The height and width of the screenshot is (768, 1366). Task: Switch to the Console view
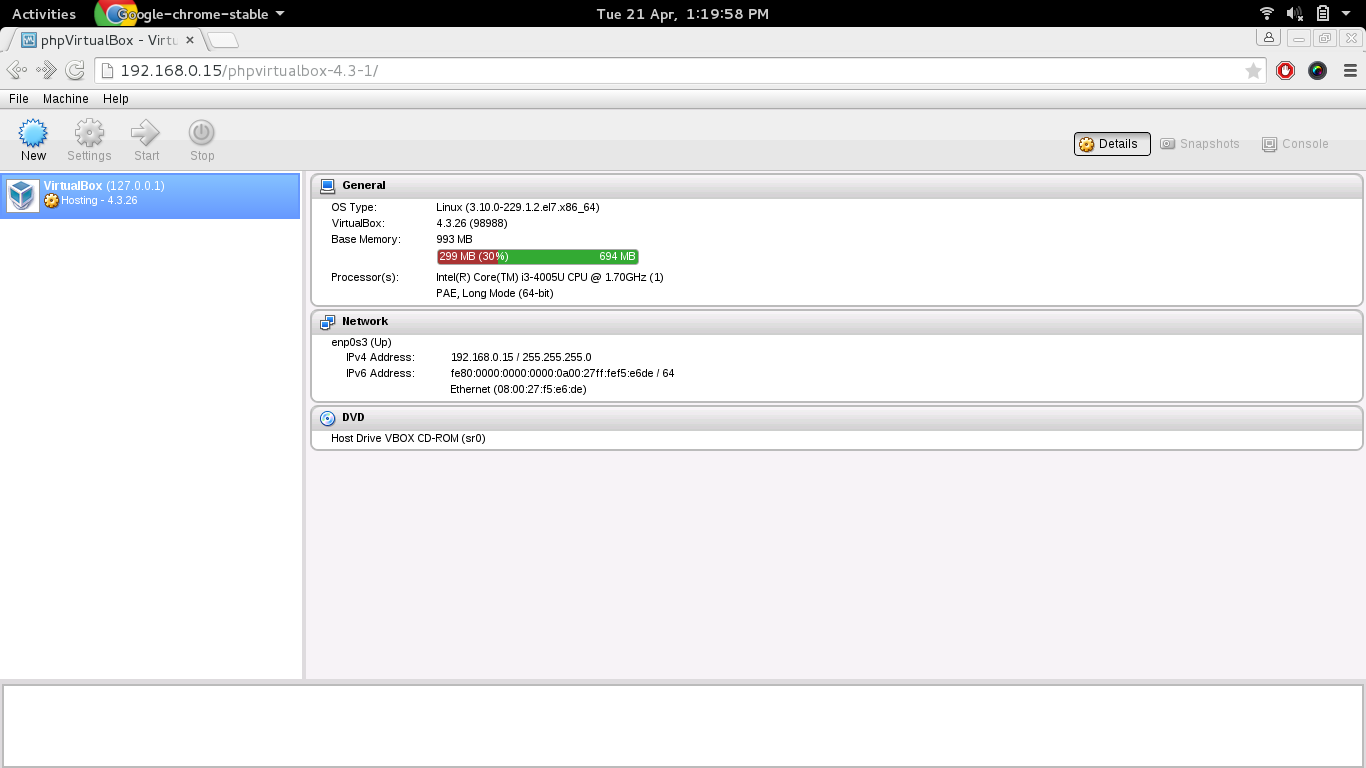point(1294,143)
